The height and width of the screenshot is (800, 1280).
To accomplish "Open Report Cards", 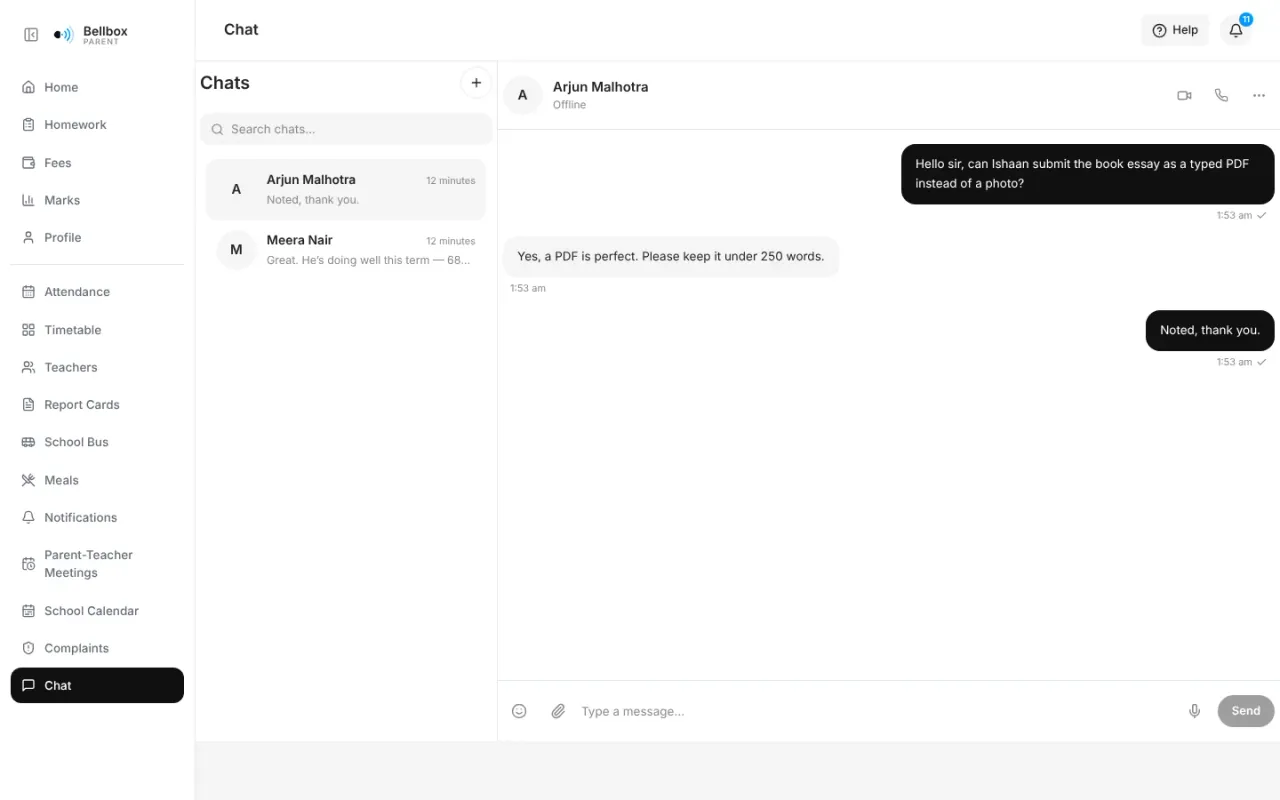I will point(97,405).
